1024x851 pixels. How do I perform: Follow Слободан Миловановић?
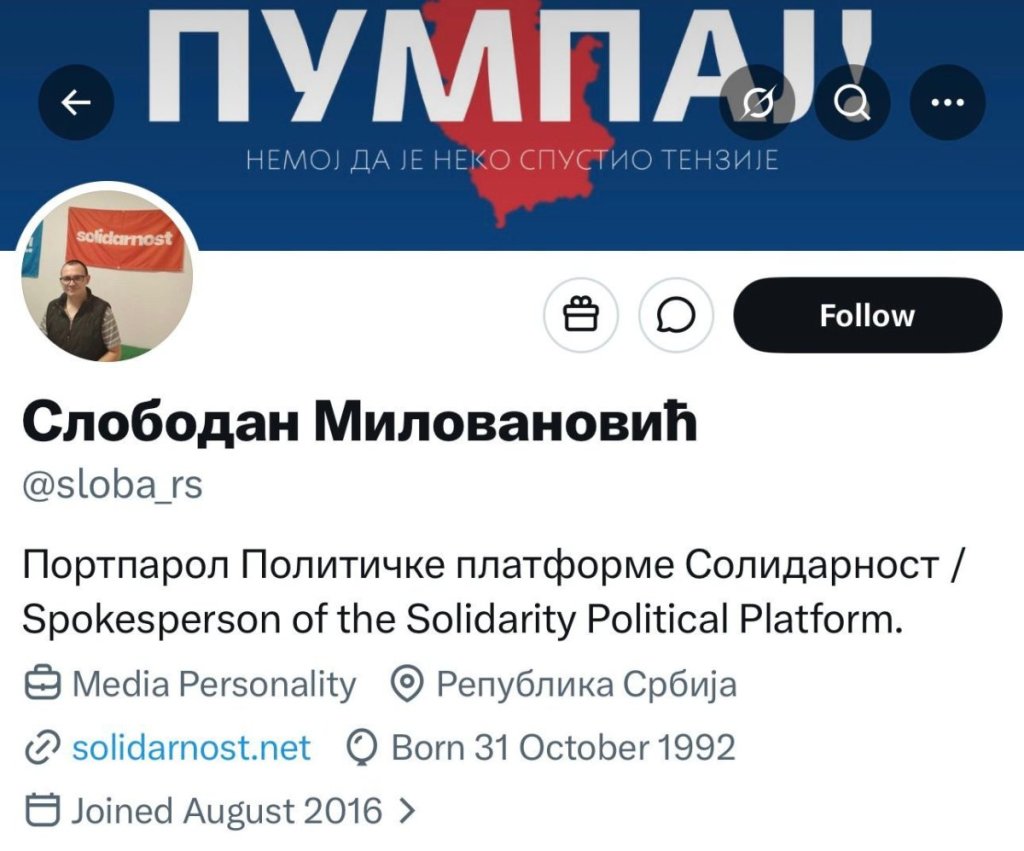pyautogui.click(x=867, y=316)
